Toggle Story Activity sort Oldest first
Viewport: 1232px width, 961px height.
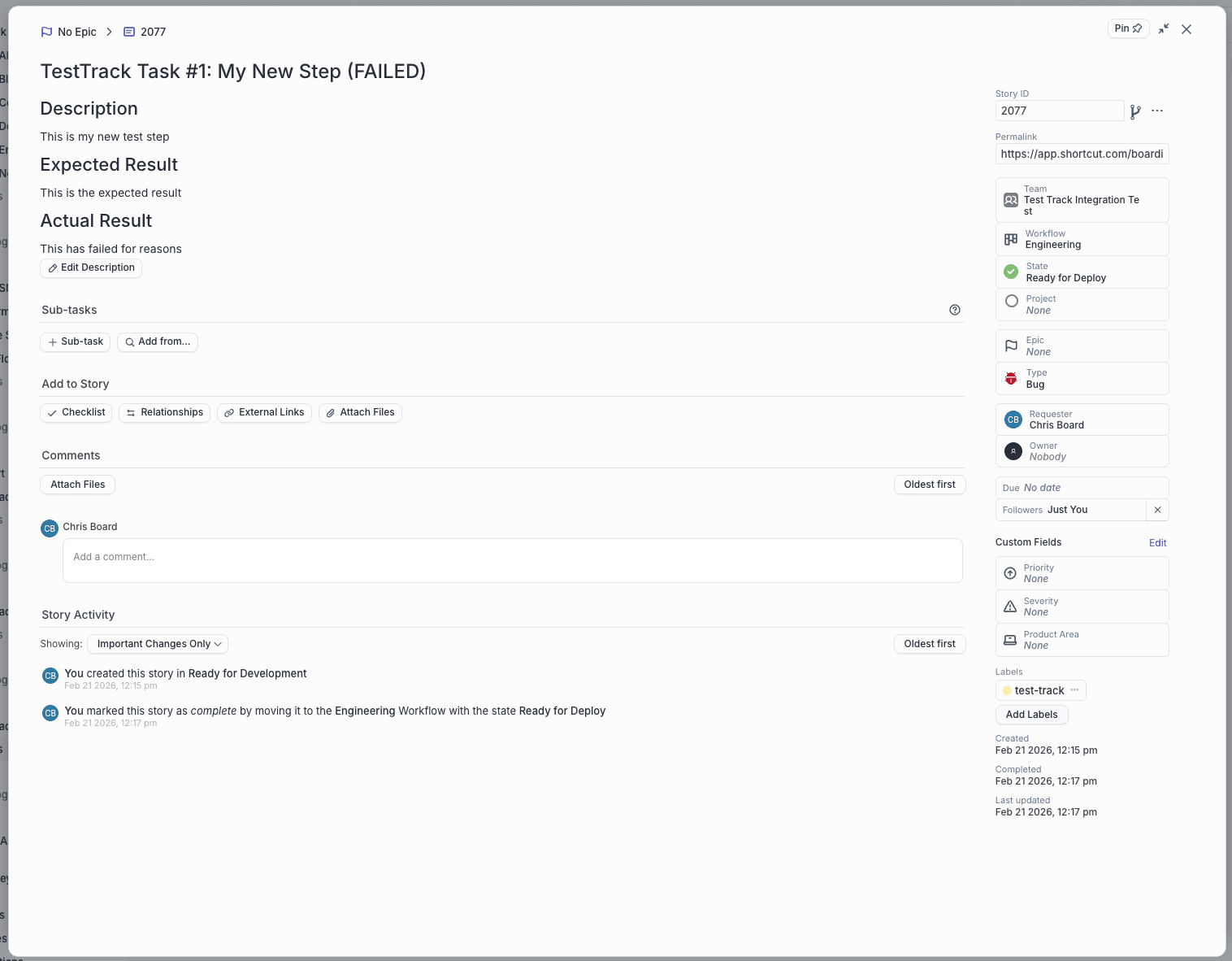(x=930, y=644)
